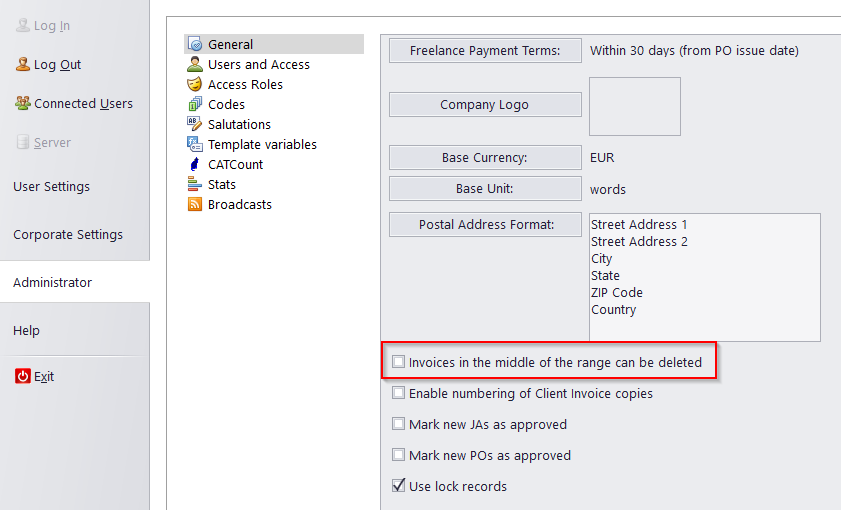Image resolution: width=841 pixels, height=510 pixels.
Task: Click the Log Out user icon
Action: (23, 64)
